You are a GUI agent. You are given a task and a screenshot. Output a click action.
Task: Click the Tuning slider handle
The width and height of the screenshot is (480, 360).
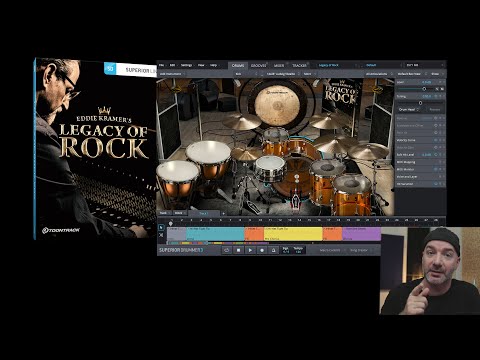click(x=420, y=103)
